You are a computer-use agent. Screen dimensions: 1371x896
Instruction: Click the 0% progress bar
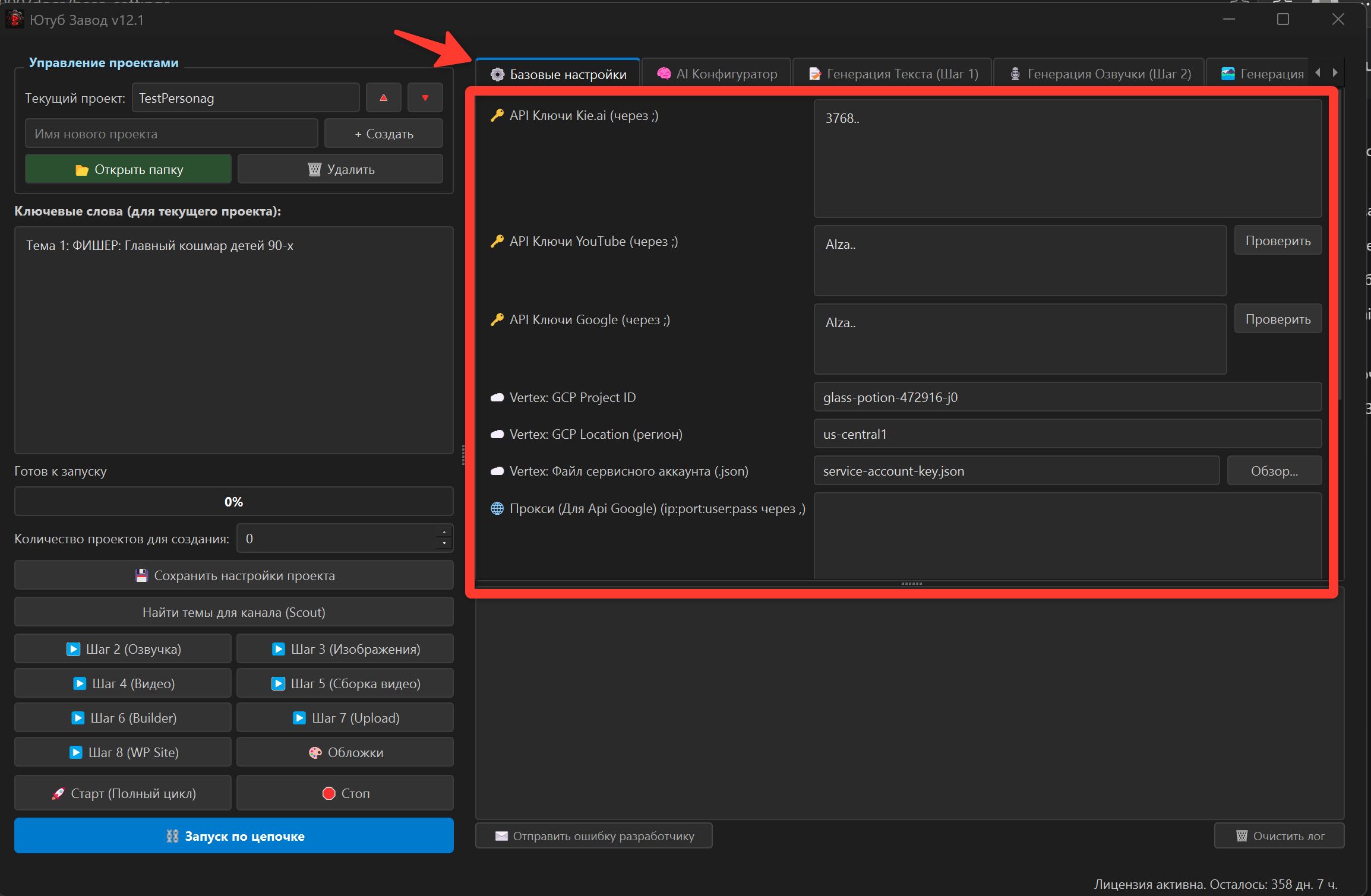click(234, 502)
